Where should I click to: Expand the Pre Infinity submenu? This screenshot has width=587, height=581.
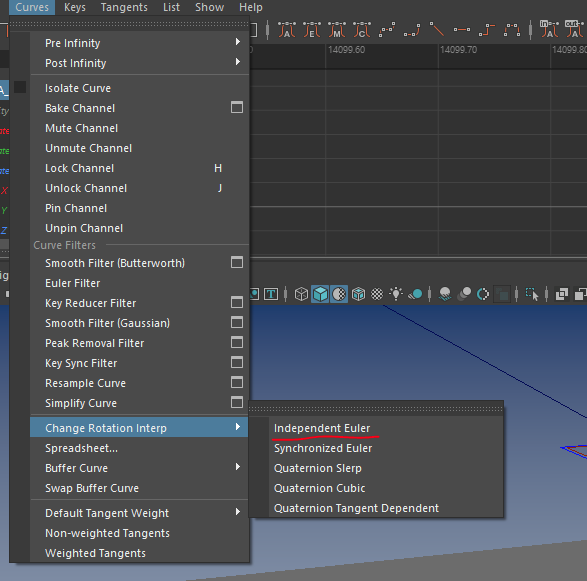pyautogui.click(x=139, y=43)
